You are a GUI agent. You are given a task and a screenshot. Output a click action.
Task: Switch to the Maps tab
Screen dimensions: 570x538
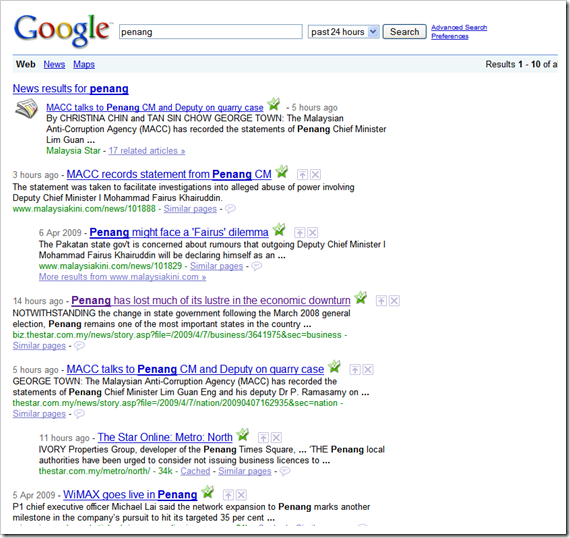[x=84, y=64]
